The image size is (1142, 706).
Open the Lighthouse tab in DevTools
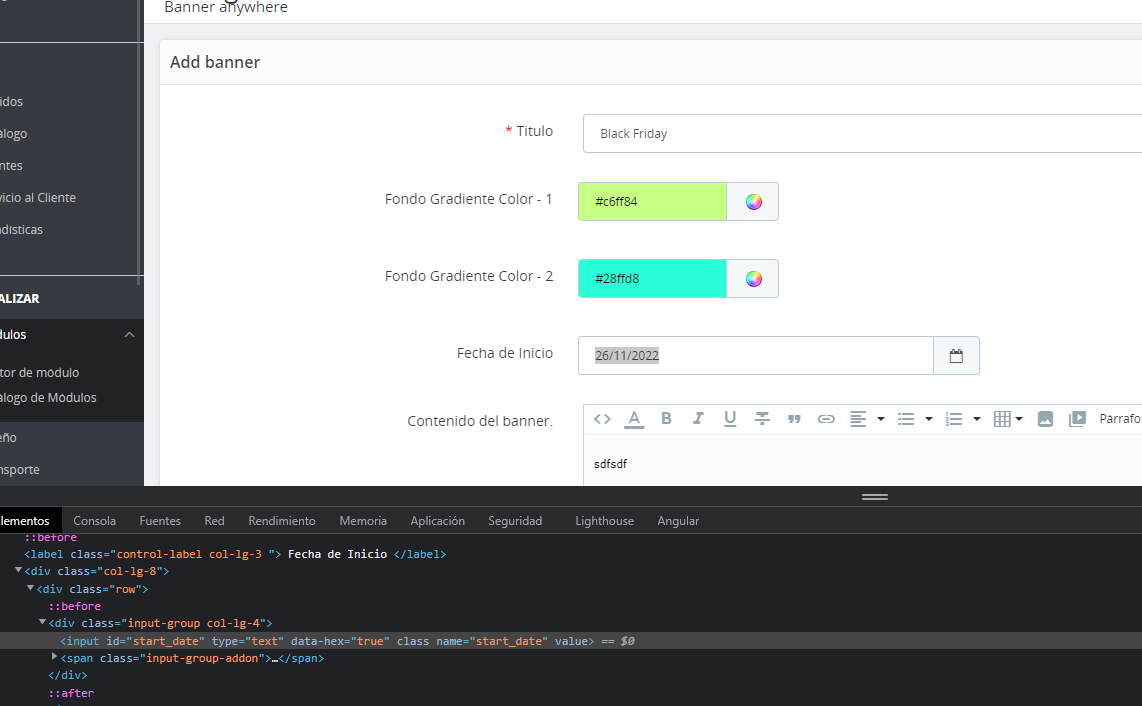click(604, 521)
